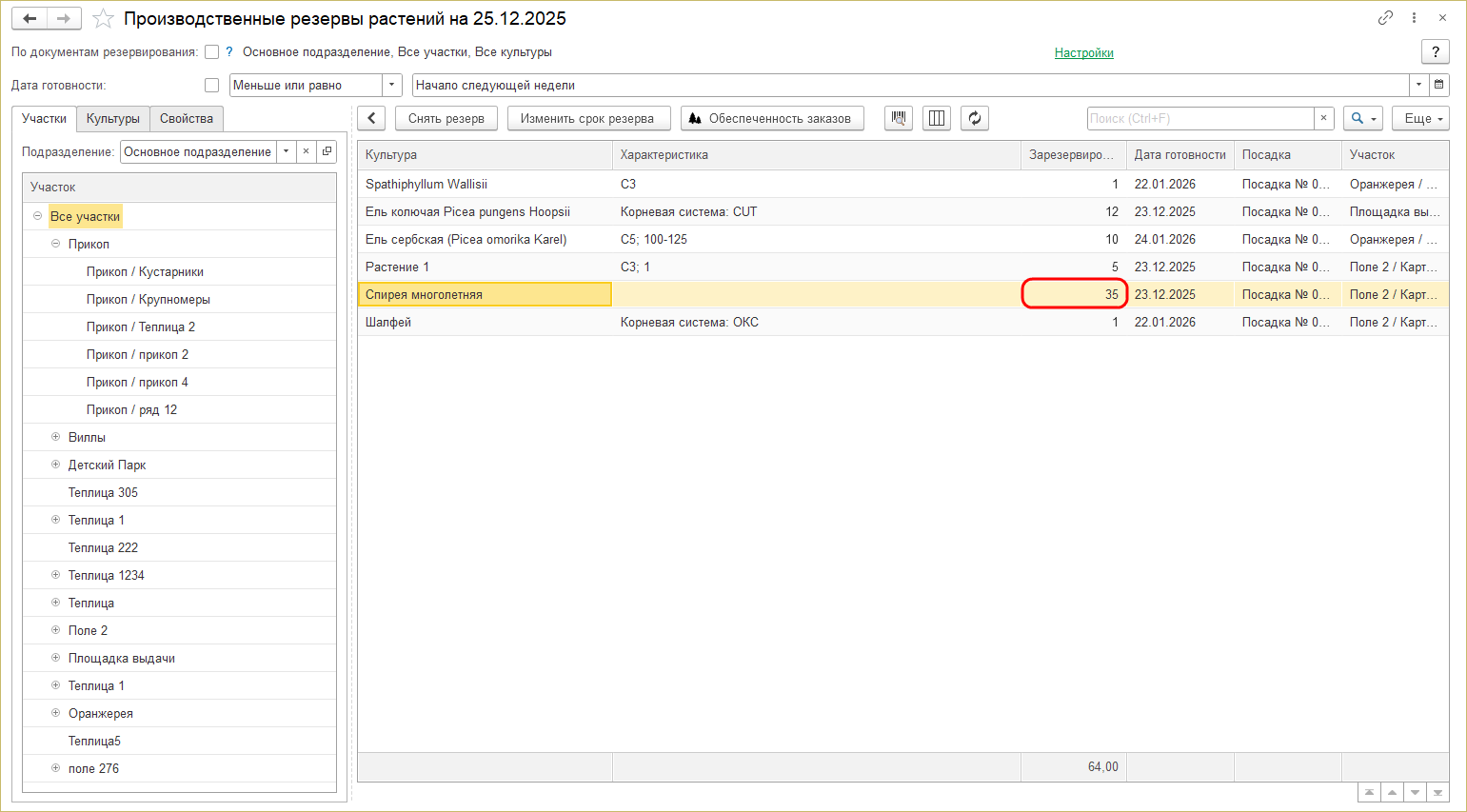
Task: Clear the search field with X
Action: click(x=1323, y=118)
